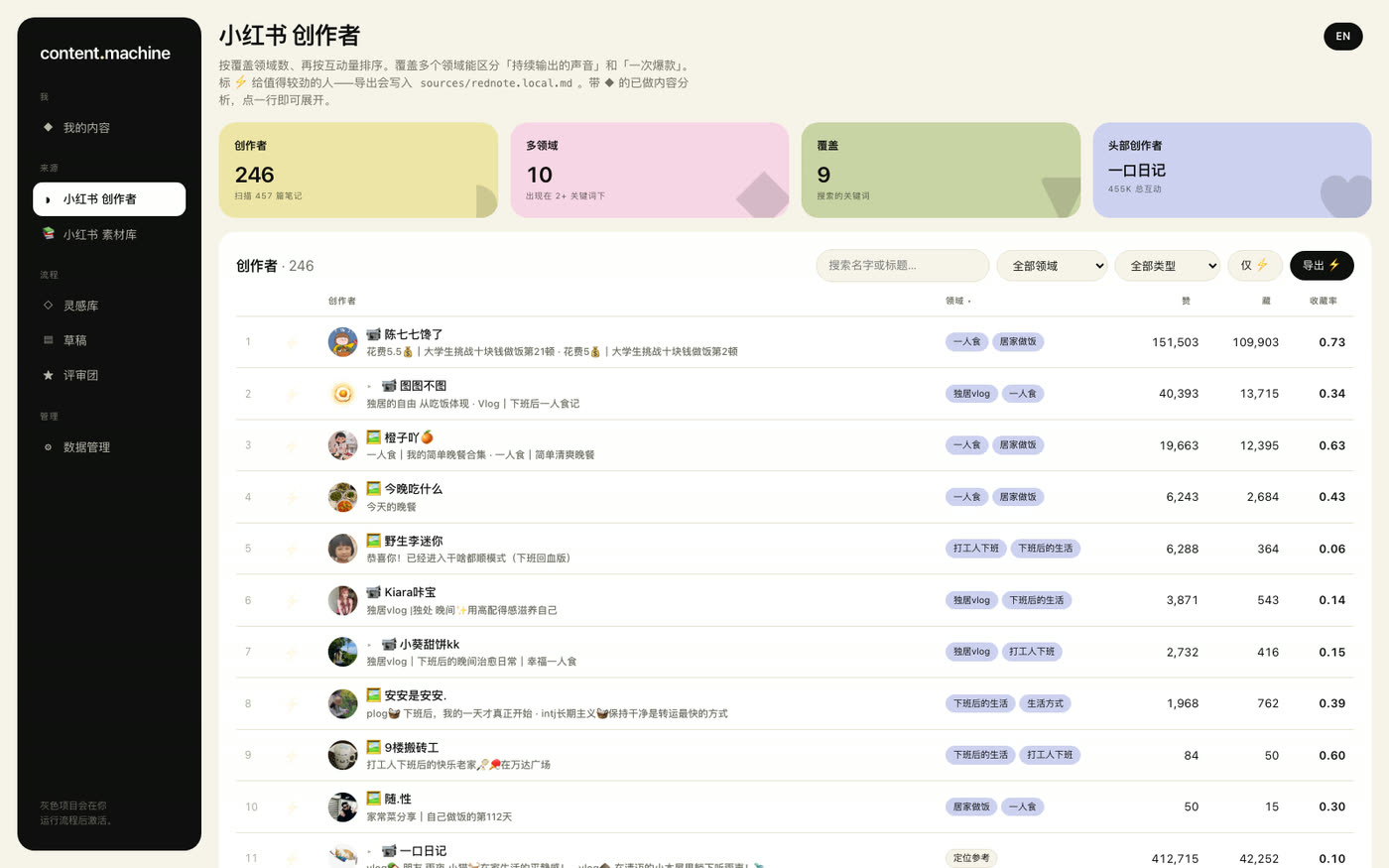
Task: Open the avatar of 野生李迷你
Action: click(343, 549)
